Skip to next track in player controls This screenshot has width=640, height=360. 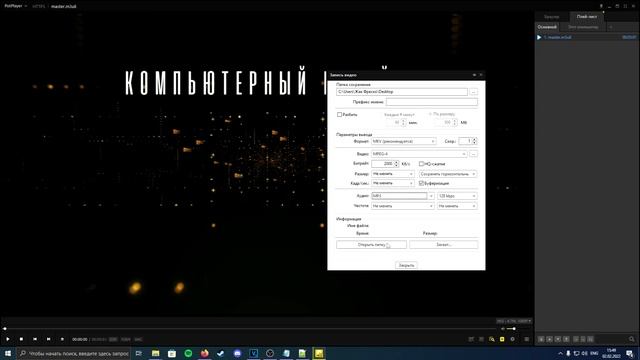tap(48, 339)
